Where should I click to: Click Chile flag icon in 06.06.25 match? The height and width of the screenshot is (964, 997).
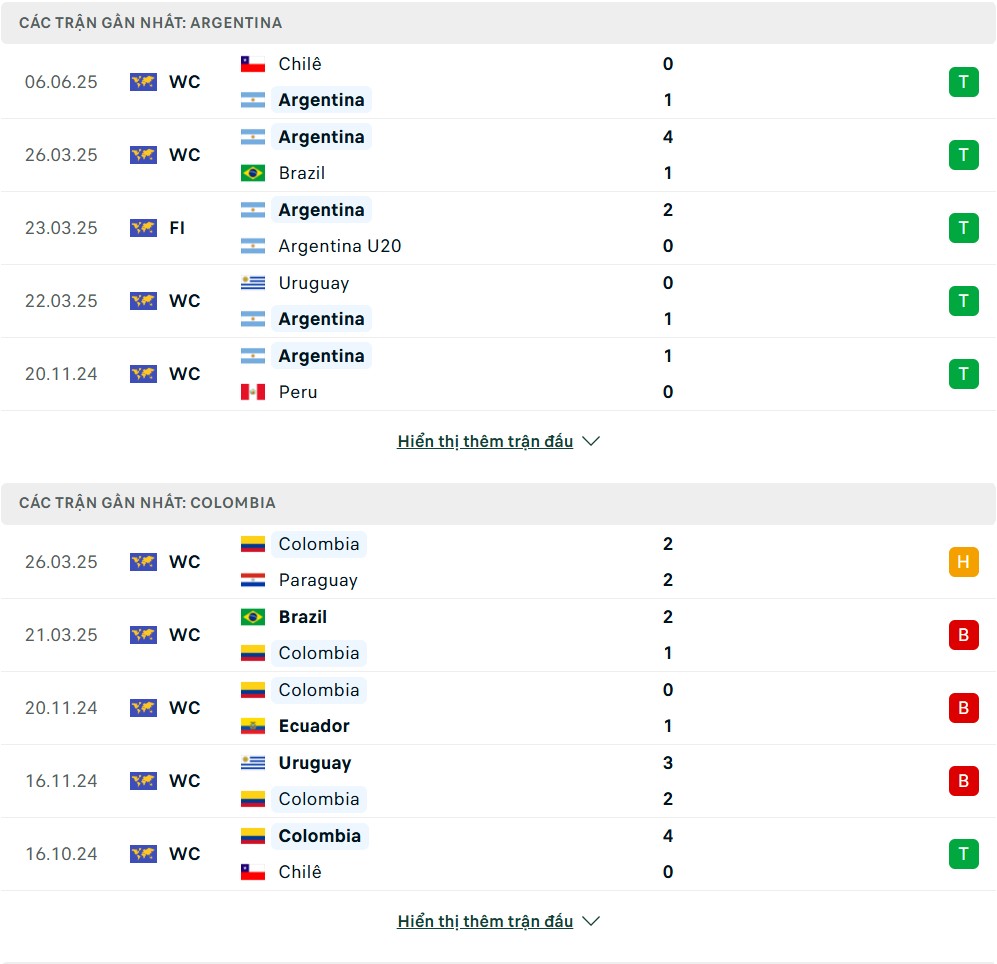pyautogui.click(x=252, y=64)
